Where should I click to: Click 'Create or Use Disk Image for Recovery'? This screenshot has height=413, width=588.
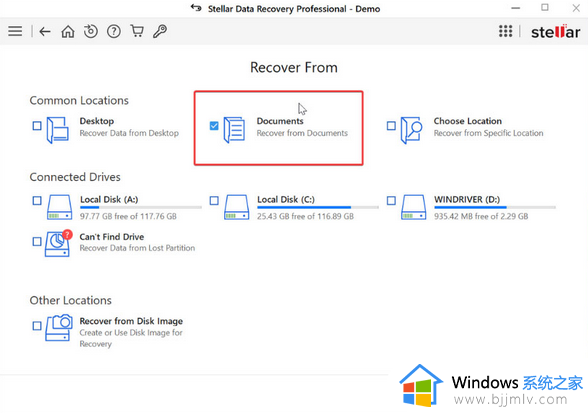131,338
